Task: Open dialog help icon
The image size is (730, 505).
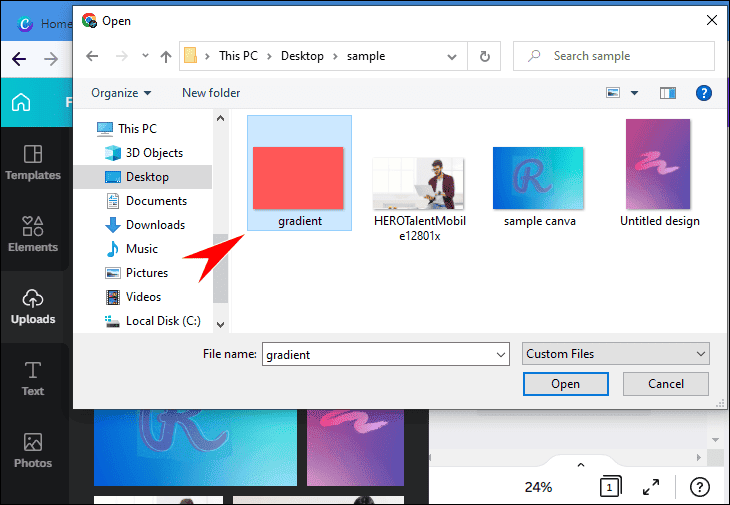Action: point(703,93)
